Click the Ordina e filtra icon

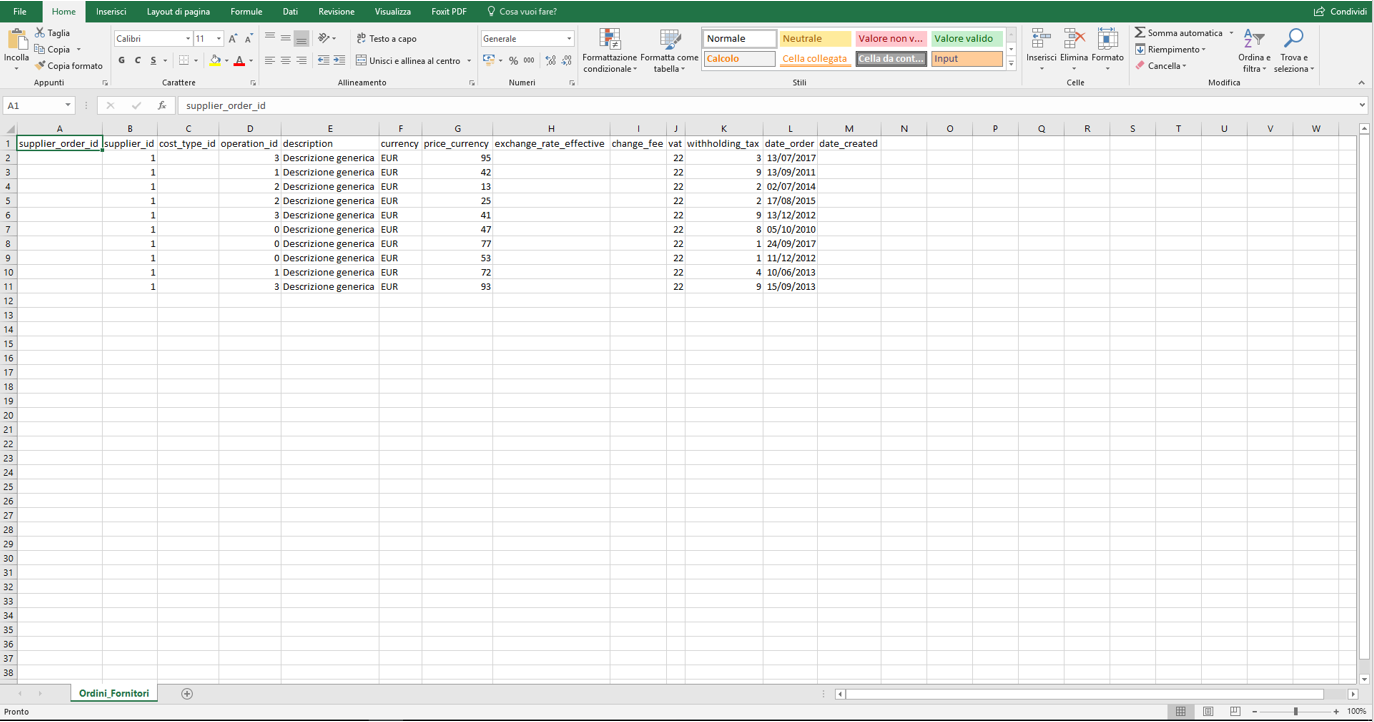(x=1253, y=40)
